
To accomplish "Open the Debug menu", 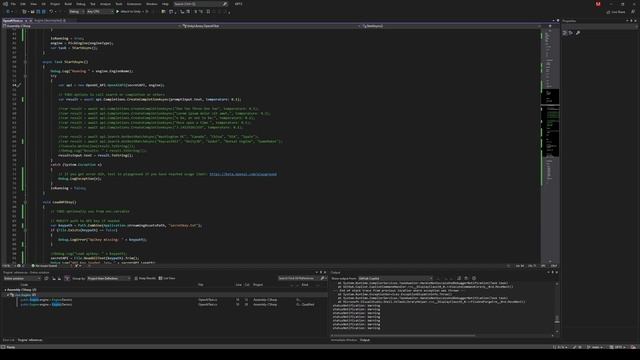I will click(81, 4).
